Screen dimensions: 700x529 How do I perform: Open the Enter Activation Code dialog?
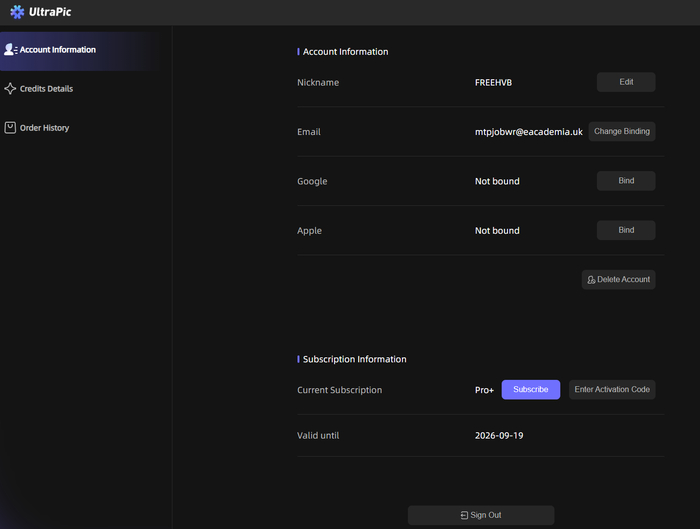612,390
